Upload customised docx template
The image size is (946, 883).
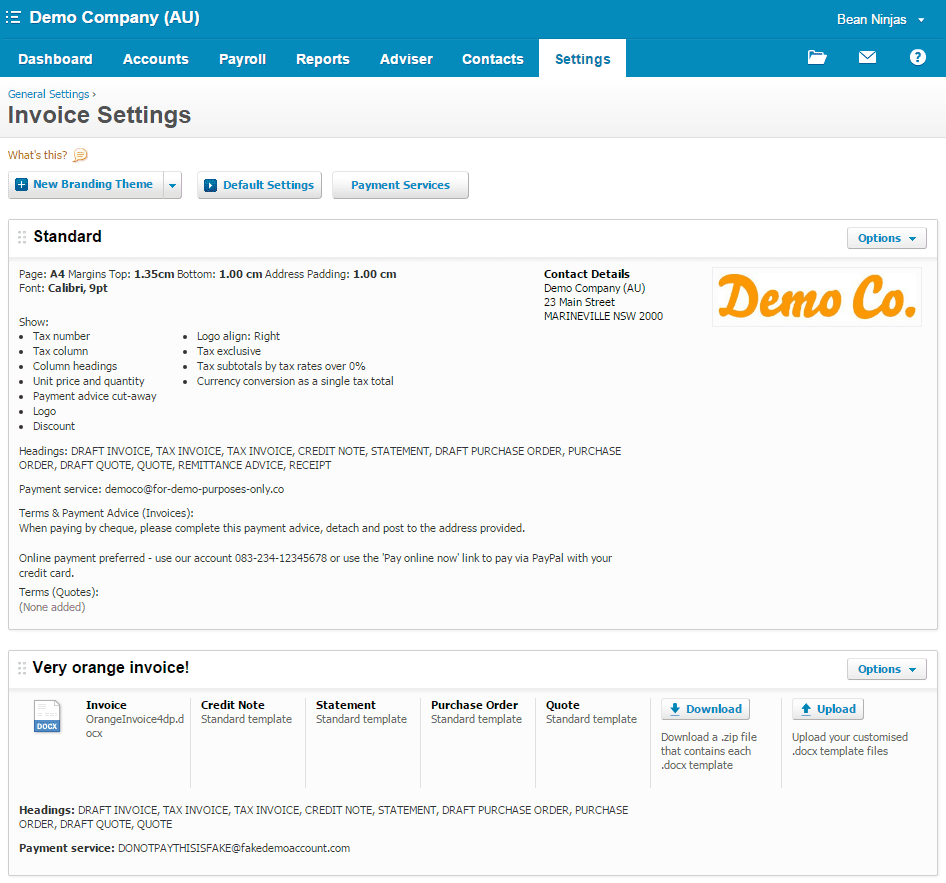pos(828,709)
